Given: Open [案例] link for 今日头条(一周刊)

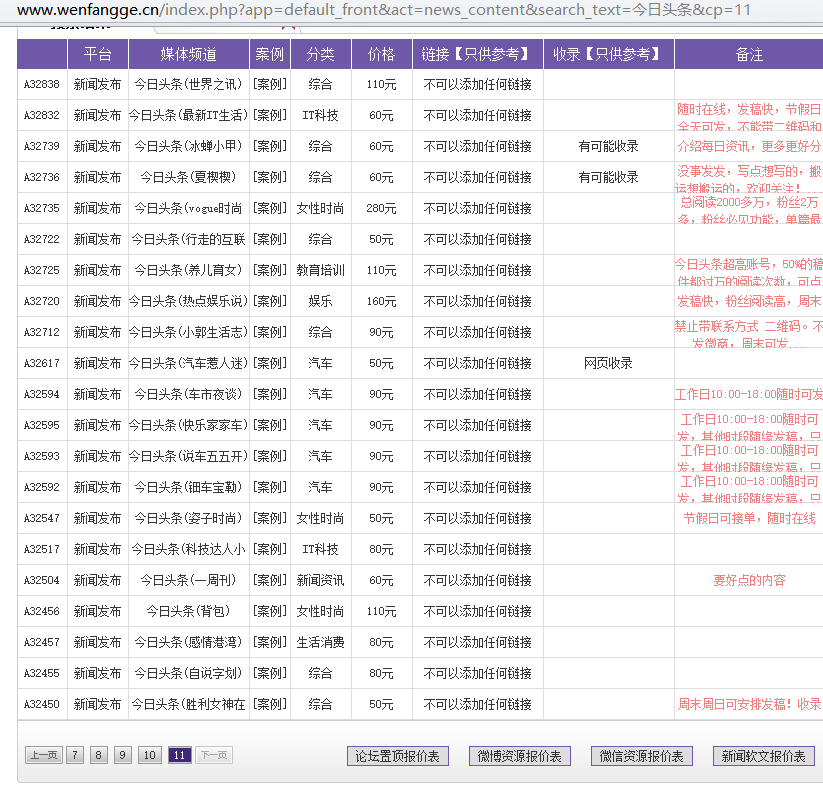Looking at the screenshot, I should pyautogui.click(x=270, y=580).
